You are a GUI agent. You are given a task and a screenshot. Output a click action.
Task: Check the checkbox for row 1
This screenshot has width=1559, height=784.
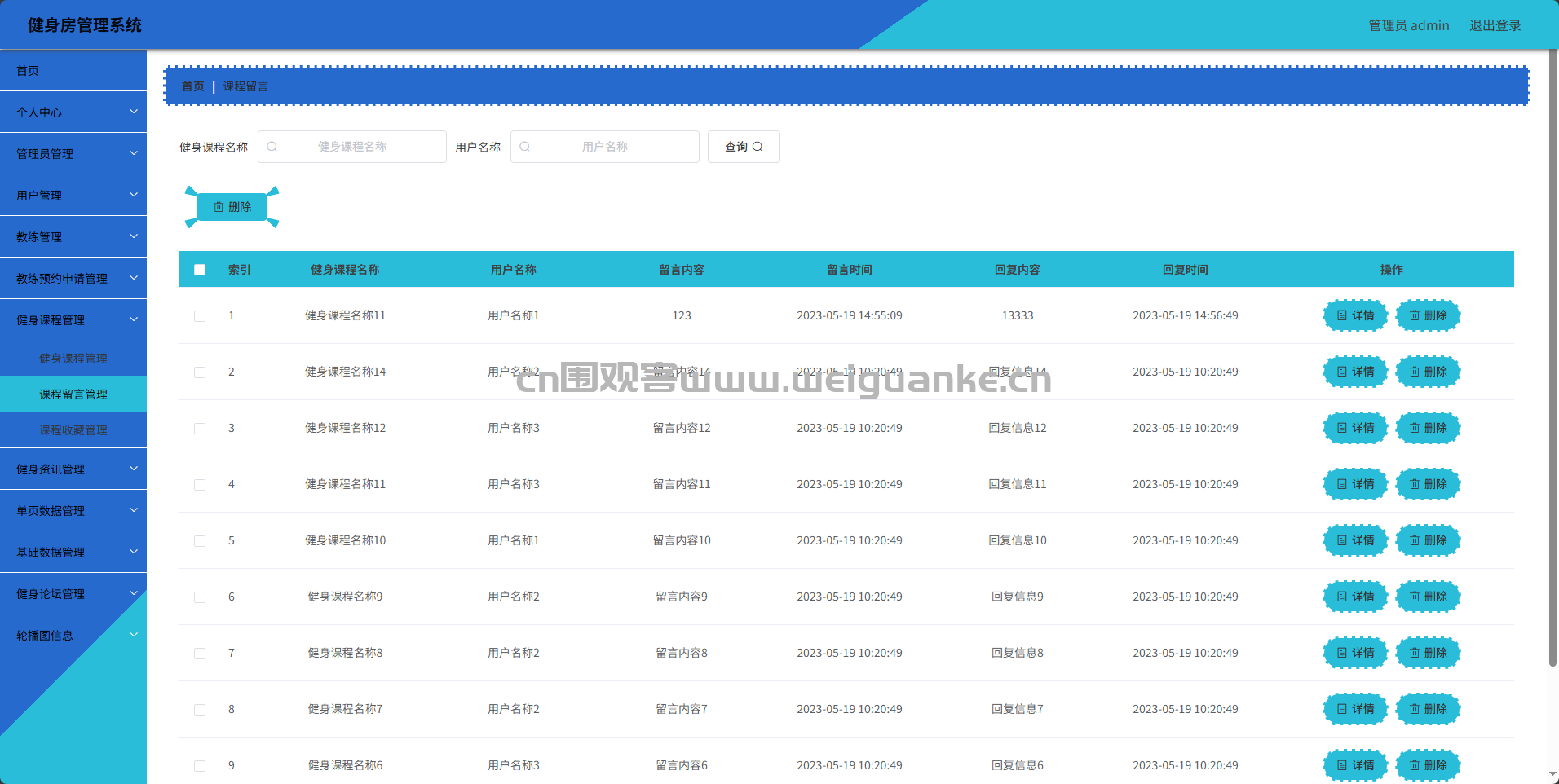(x=200, y=316)
